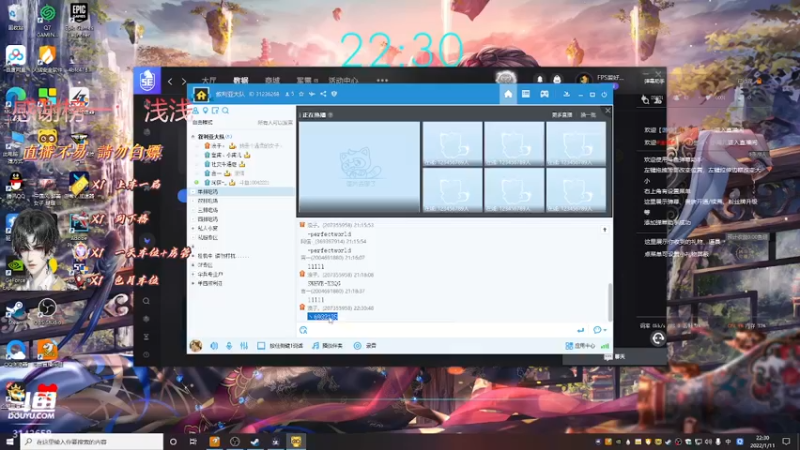Click the orange home logo in the YY header

click(201, 95)
